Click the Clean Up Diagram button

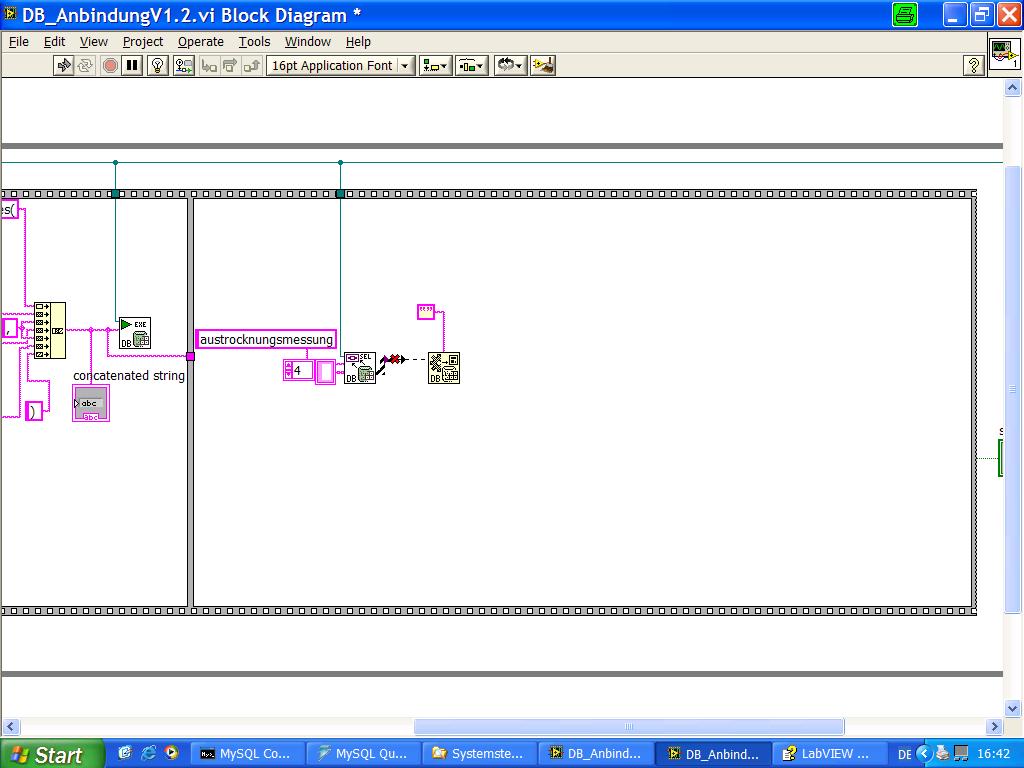(543, 65)
